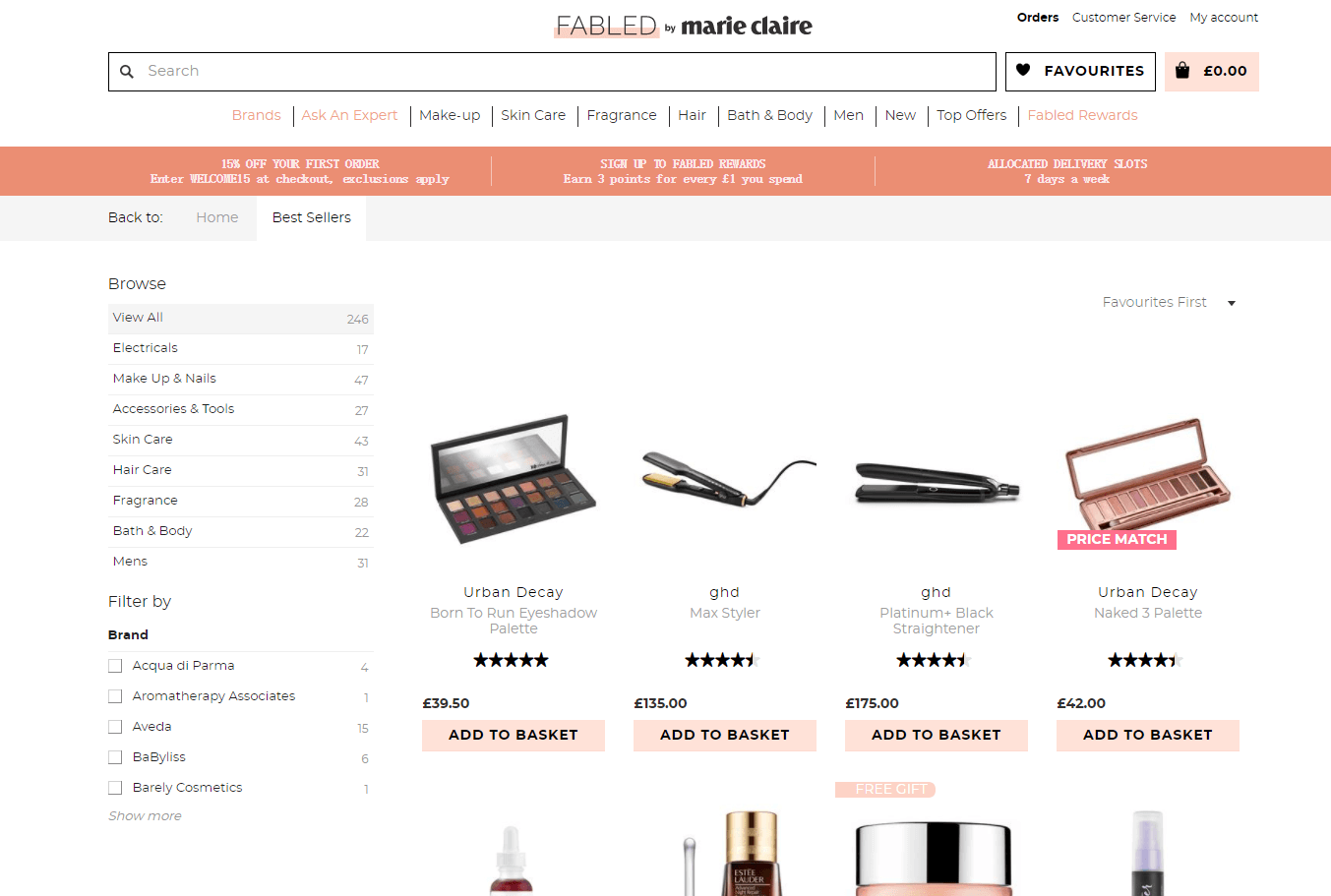Click the heart icon in Favourites

(x=1023, y=70)
